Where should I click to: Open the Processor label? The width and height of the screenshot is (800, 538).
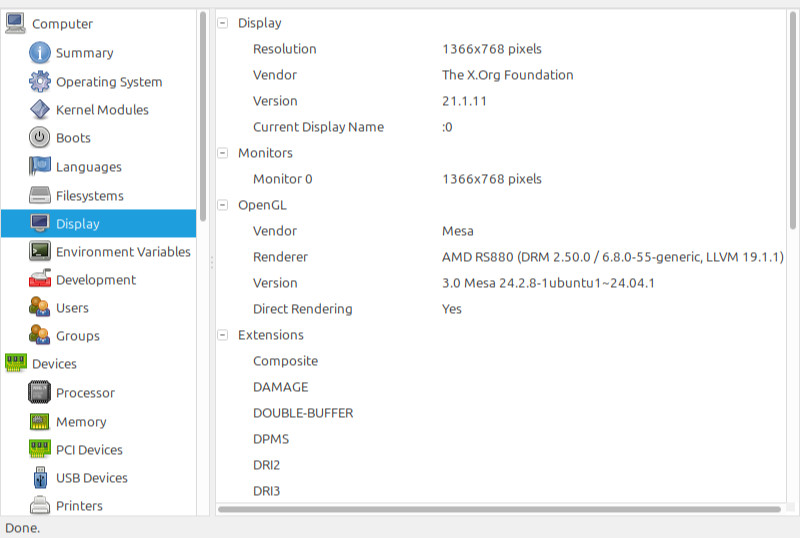click(x=86, y=393)
